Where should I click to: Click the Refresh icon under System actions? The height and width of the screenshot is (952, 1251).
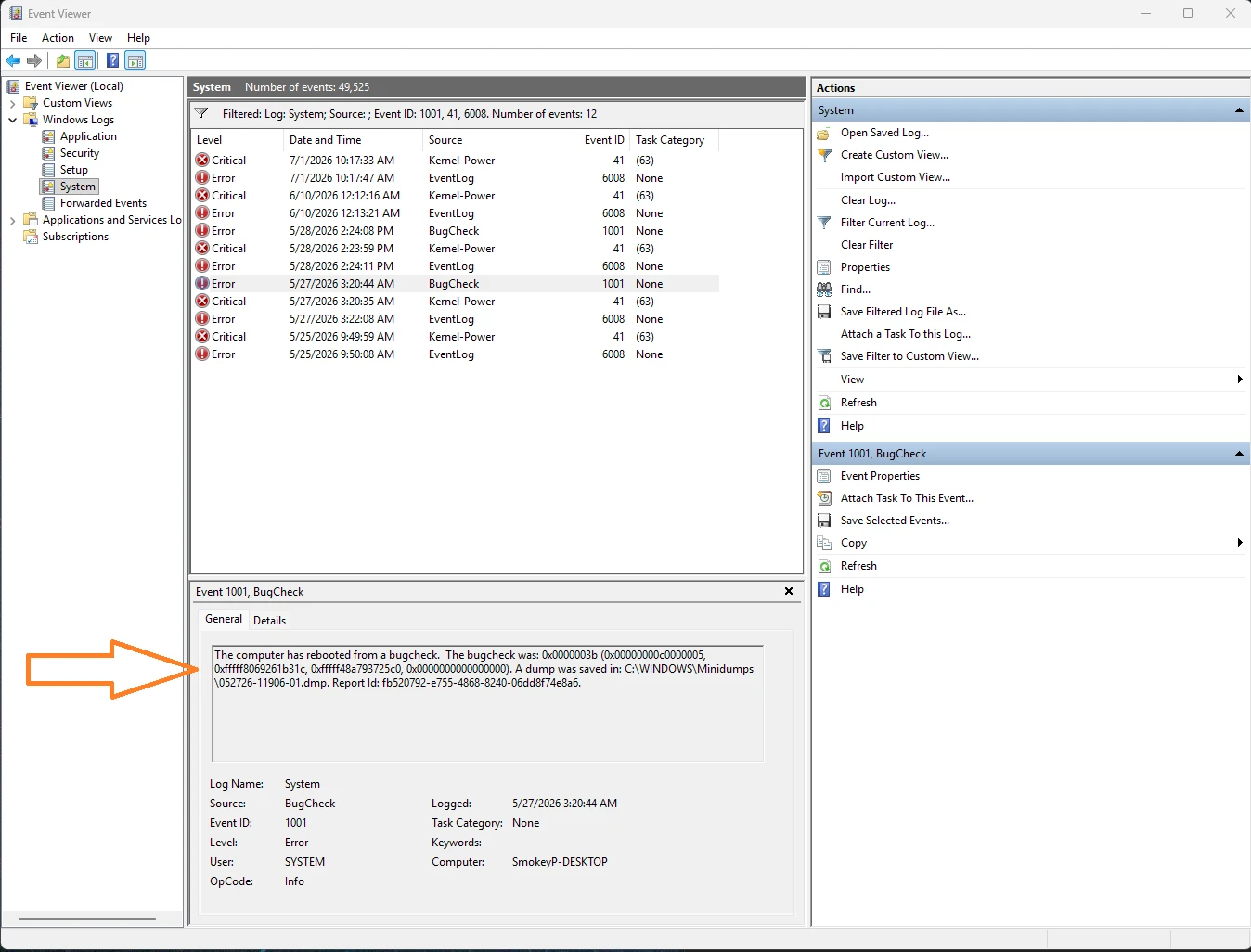pos(824,403)
